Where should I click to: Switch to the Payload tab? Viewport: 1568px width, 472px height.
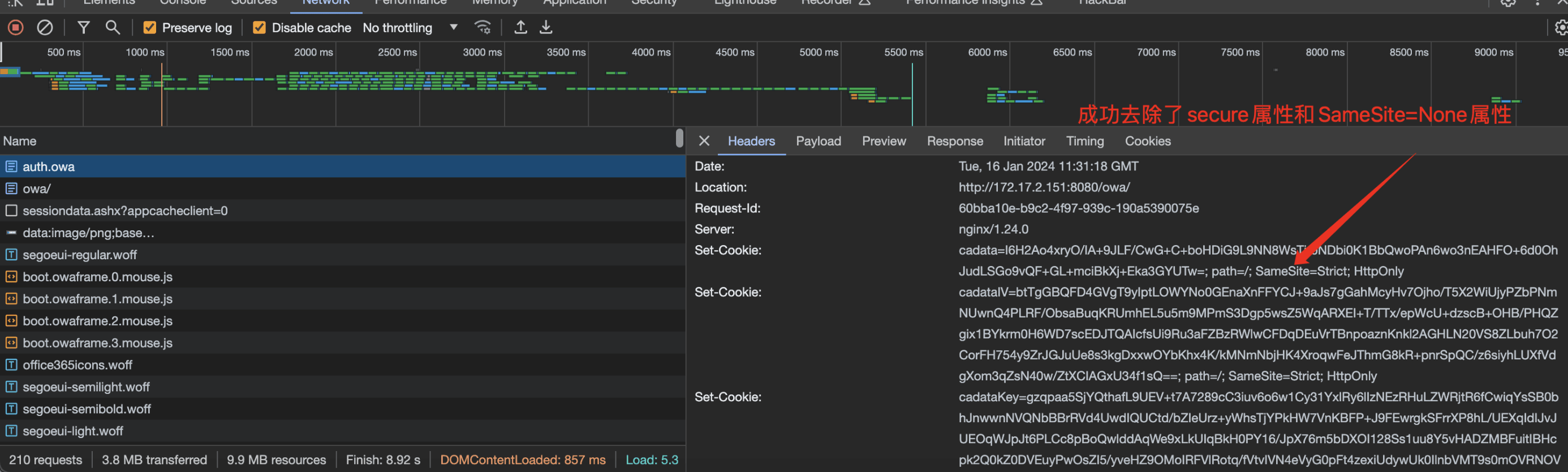coord(818,141)
